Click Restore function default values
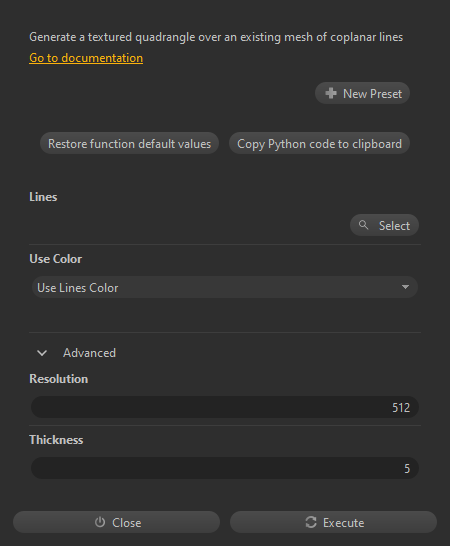This screenshot has height=546, width=450. tap(129, 143)
